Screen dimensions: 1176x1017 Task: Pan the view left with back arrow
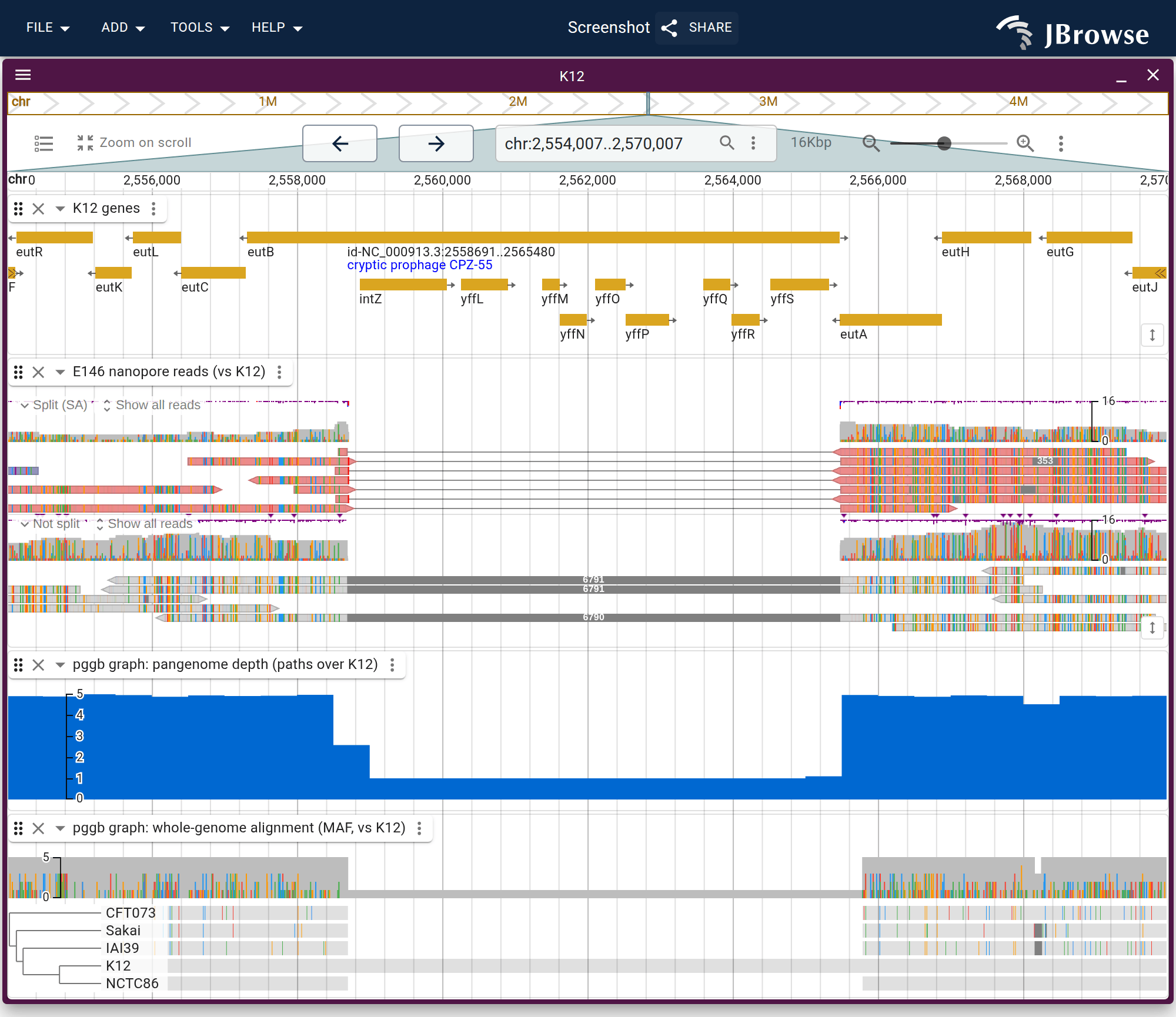[340, 143]
